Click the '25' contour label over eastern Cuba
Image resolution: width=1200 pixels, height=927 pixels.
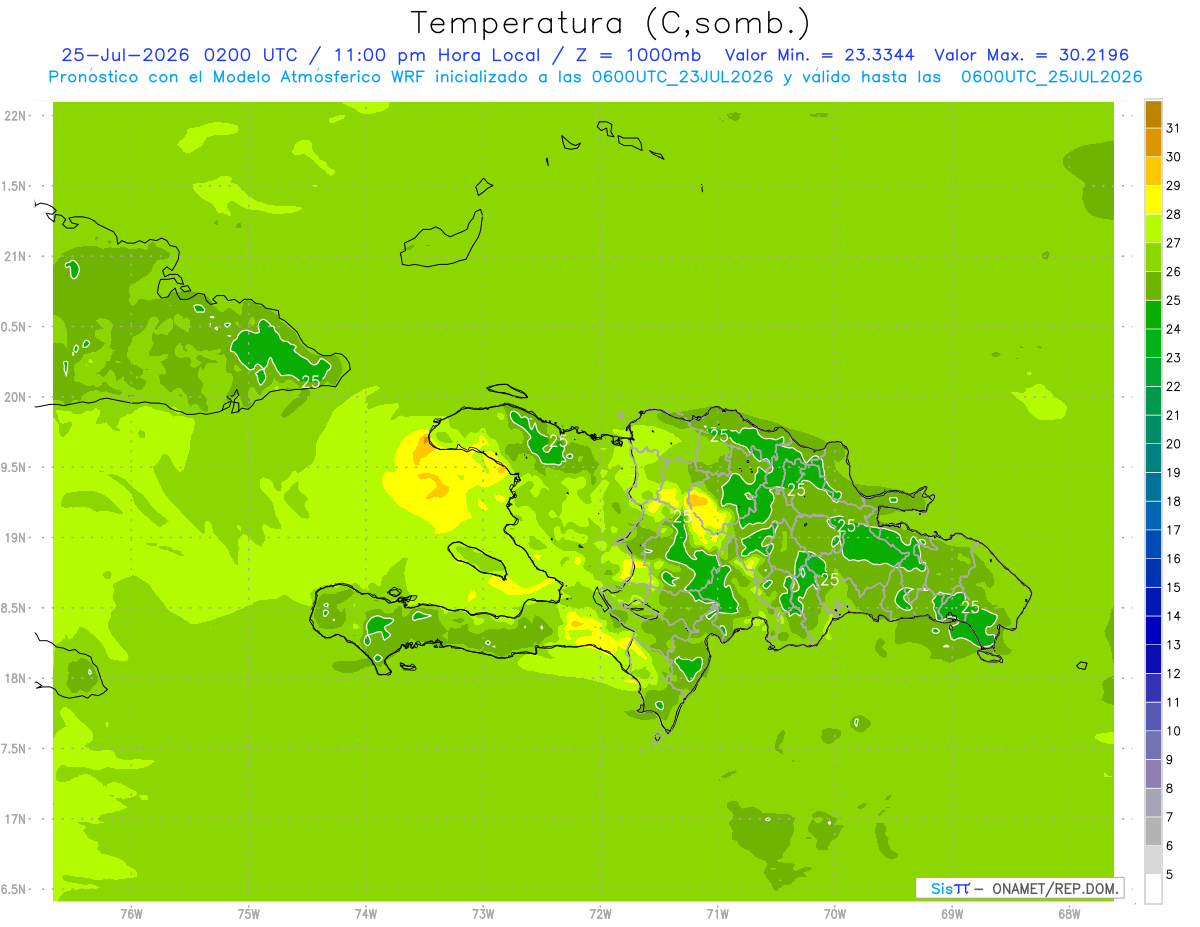coord(311,382)
